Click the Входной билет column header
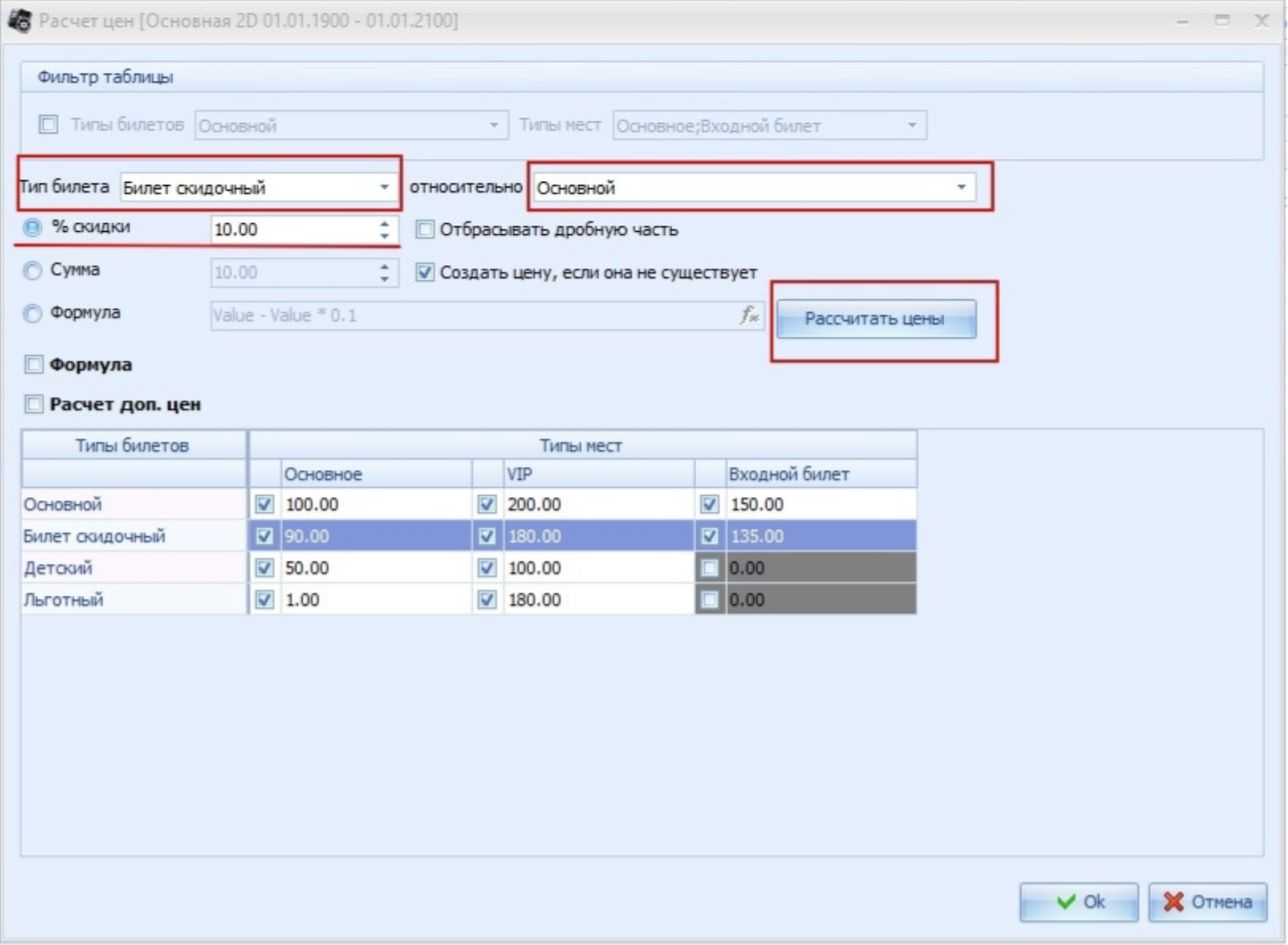 [821, 473]
